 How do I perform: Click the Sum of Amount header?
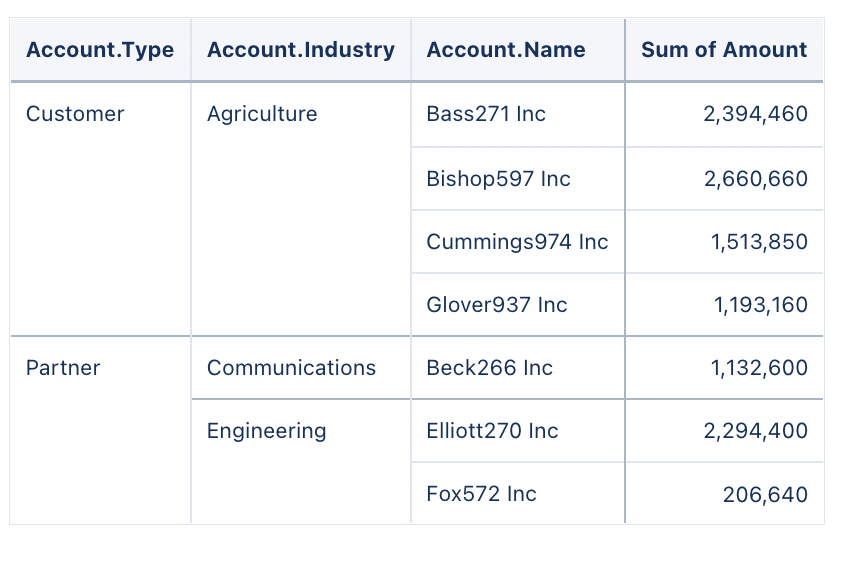(x=725, y=50)
